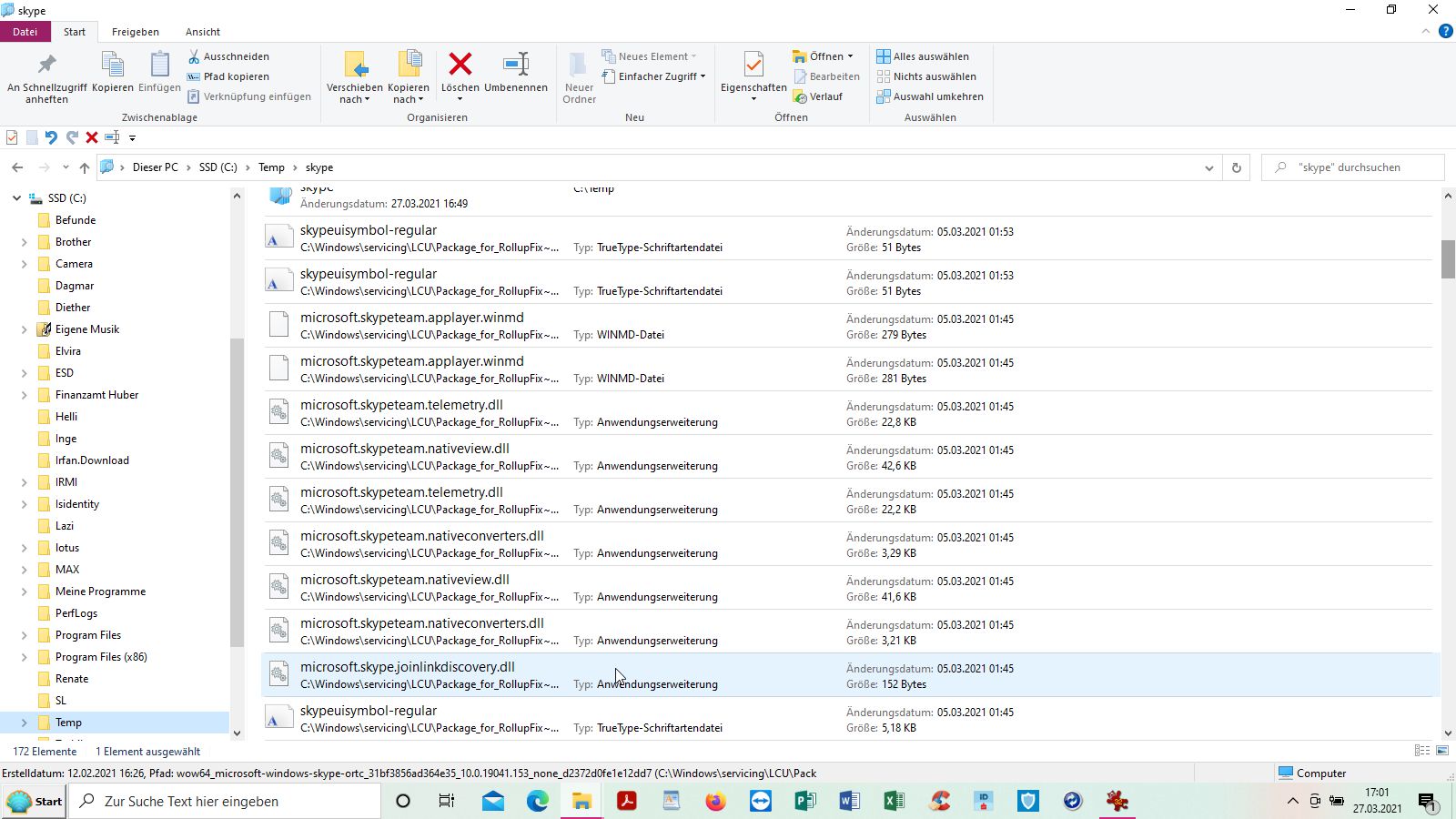The height and width of the screenshot is (819, 1456).
Task: Click Bearbeiten in the Öffnen group
Action: [x=826, y=76]
